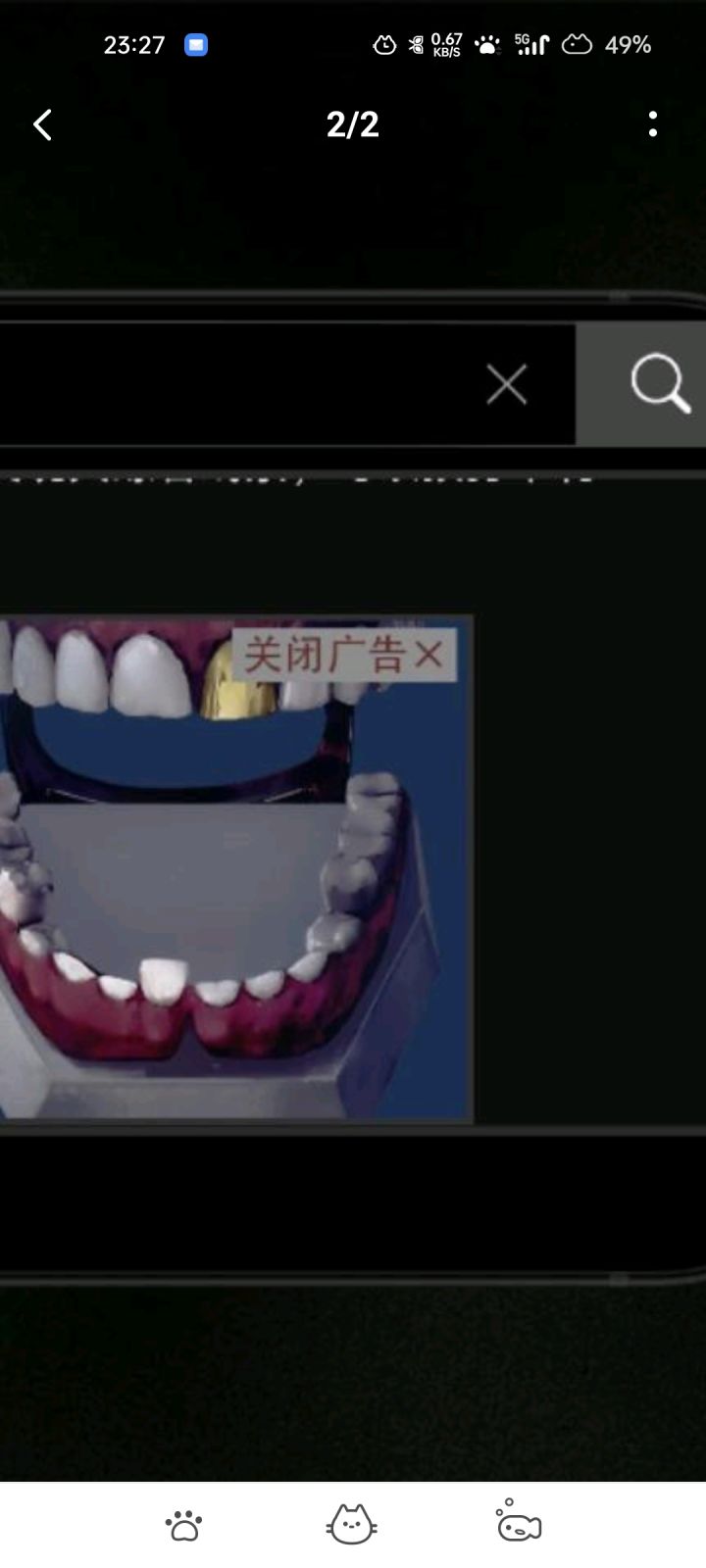
Task: Tap the magnifying glass search icon
Action: 660,384
